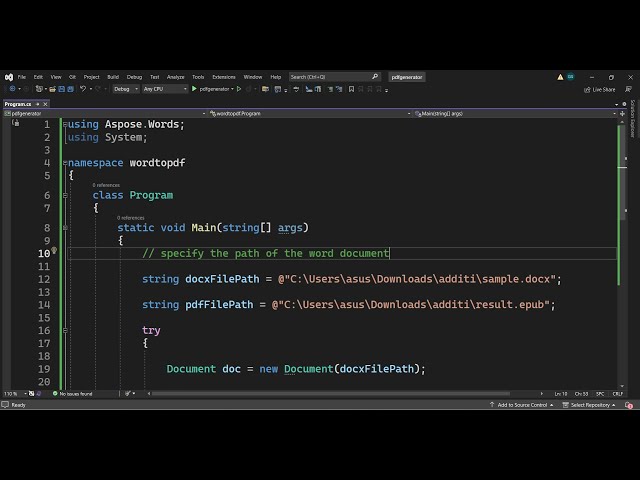This screenshot has height=480, width=640.
Task: Open the Extensions menu
Action: (x=224, y=77)
